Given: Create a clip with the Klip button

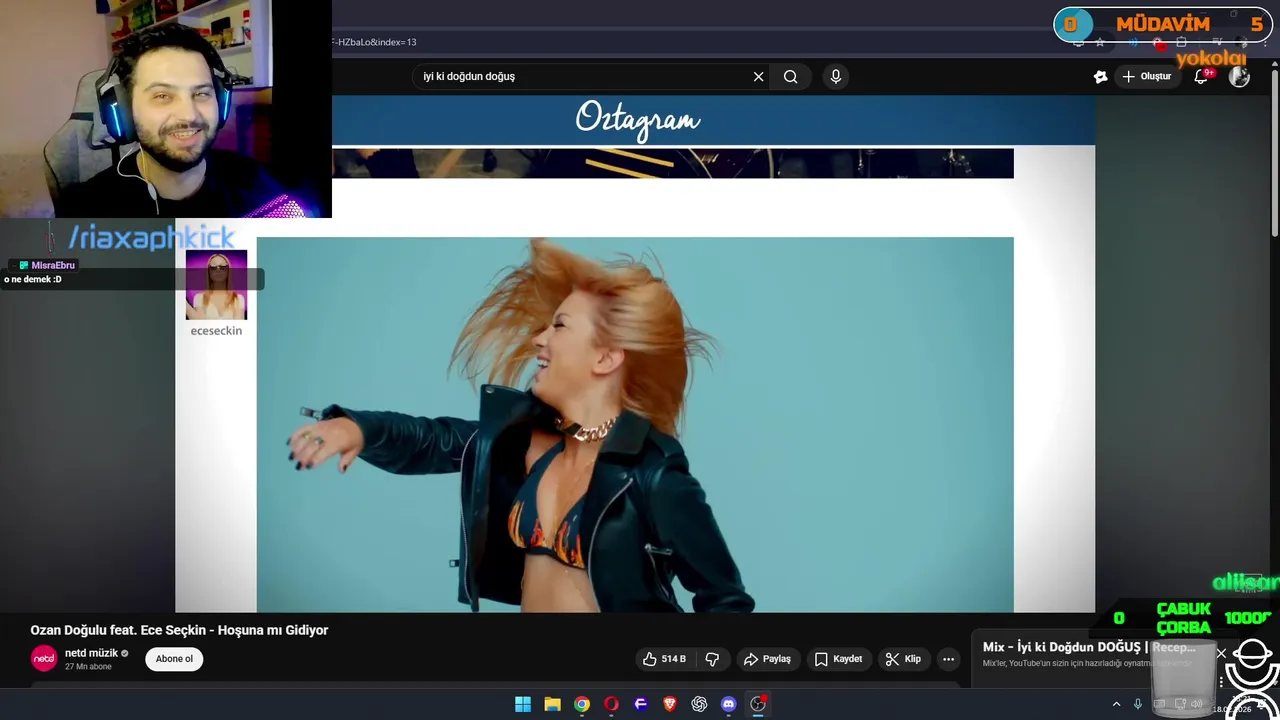Looking at the screenshot, I should (903, 659).
